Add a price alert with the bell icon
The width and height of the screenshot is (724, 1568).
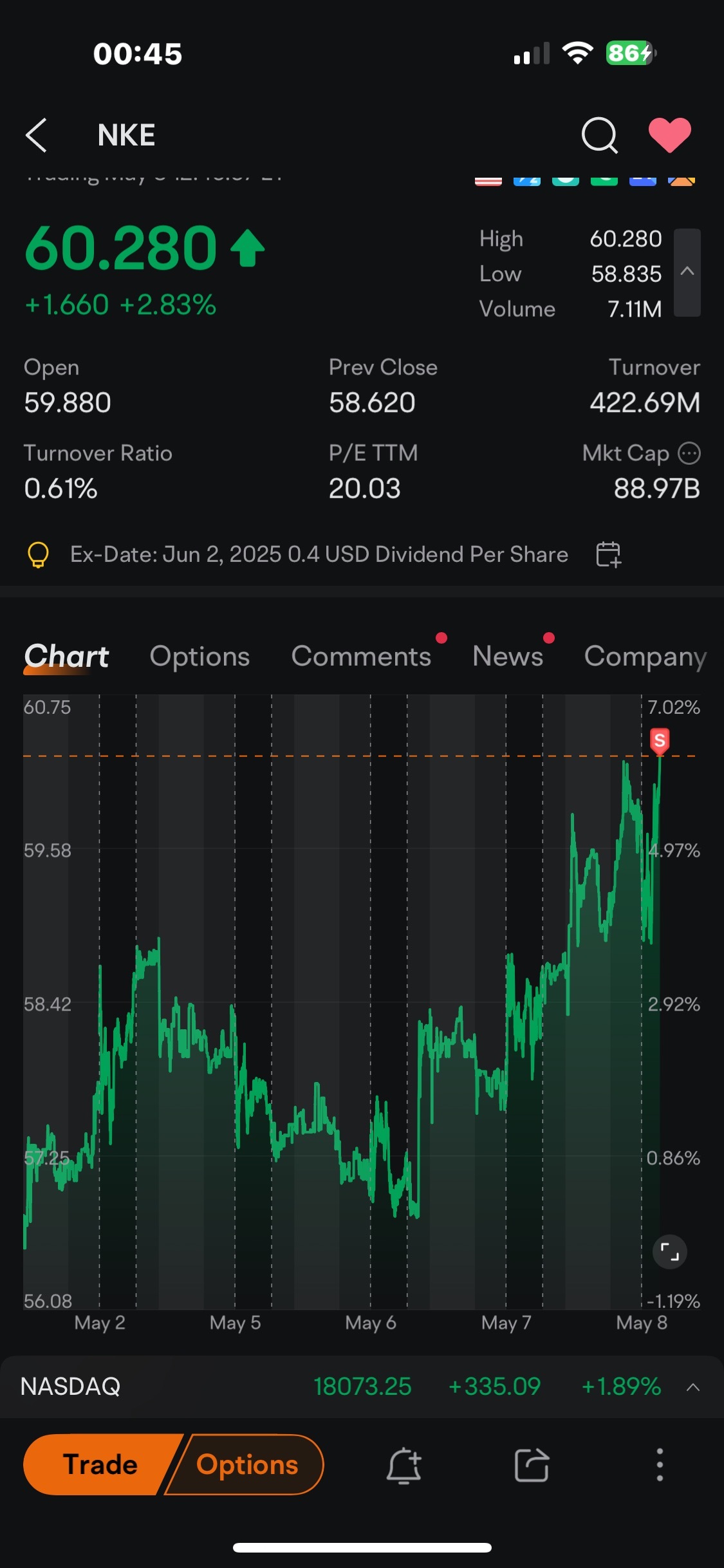(404, 1465)
